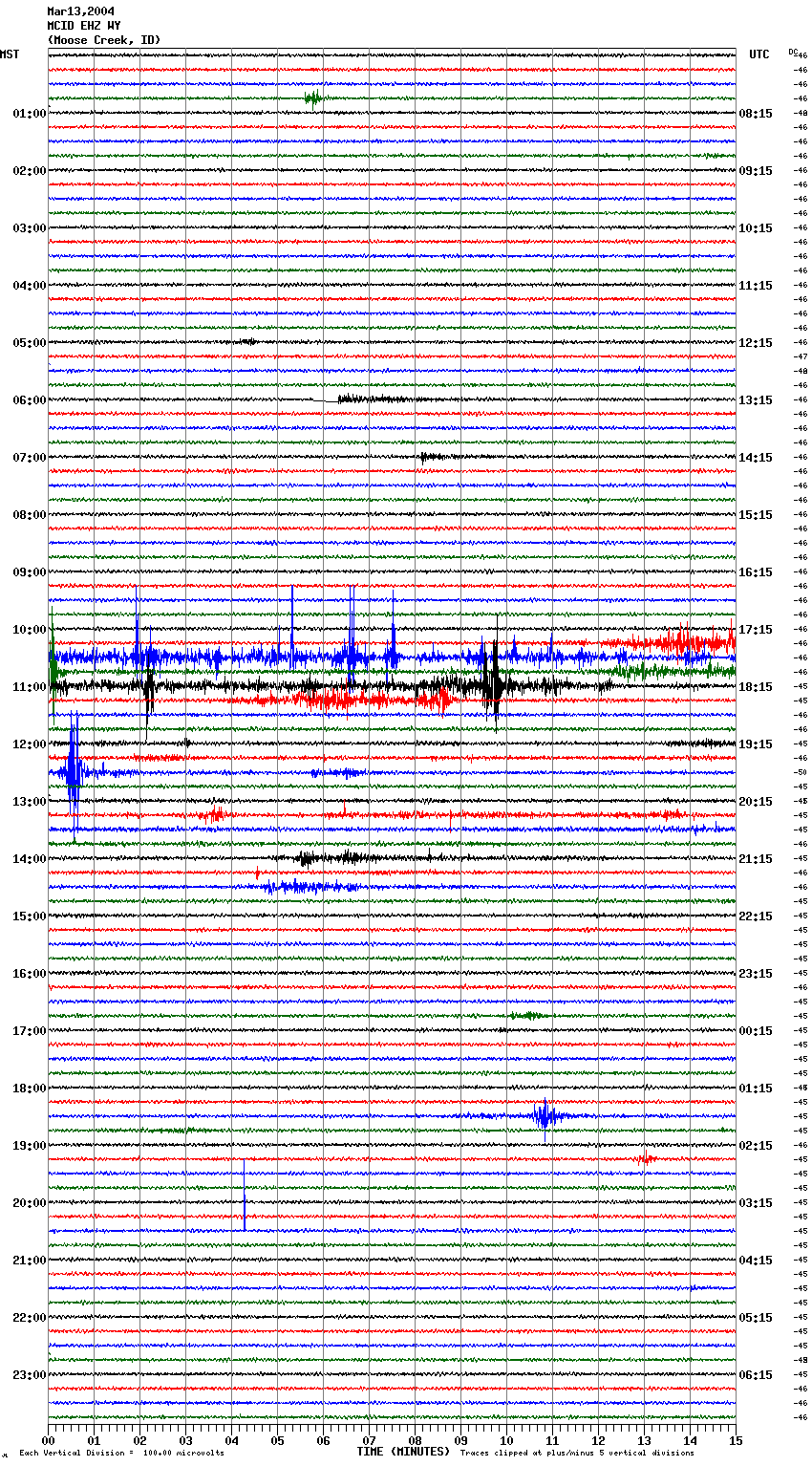The width and height of the screenshot is (812, 1466).
Task: Click the 18:00 MST time label
Action: 30,1089
